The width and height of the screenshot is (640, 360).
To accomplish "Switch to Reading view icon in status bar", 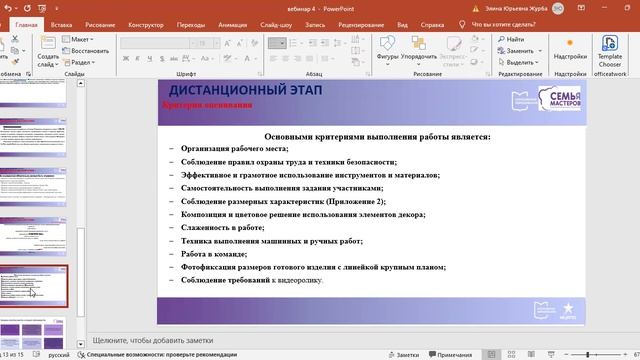I will (531, 354).
